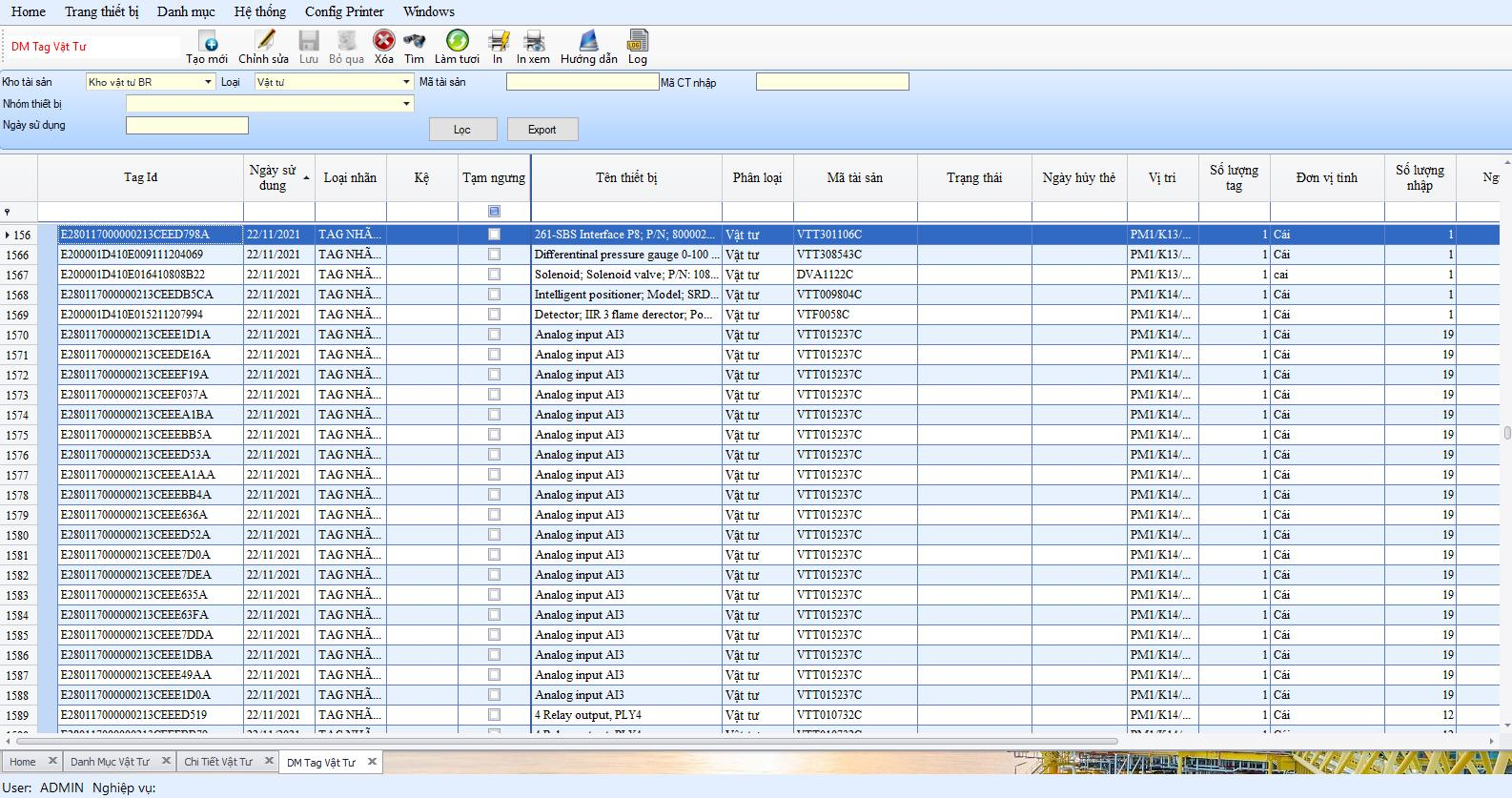Open the Danh mục menu
Screen dimensions: 1512x798
[186, 11]
